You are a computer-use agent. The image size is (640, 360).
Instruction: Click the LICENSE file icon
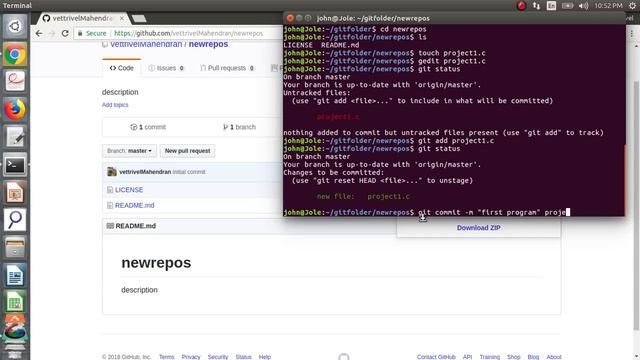coord(110,190)
